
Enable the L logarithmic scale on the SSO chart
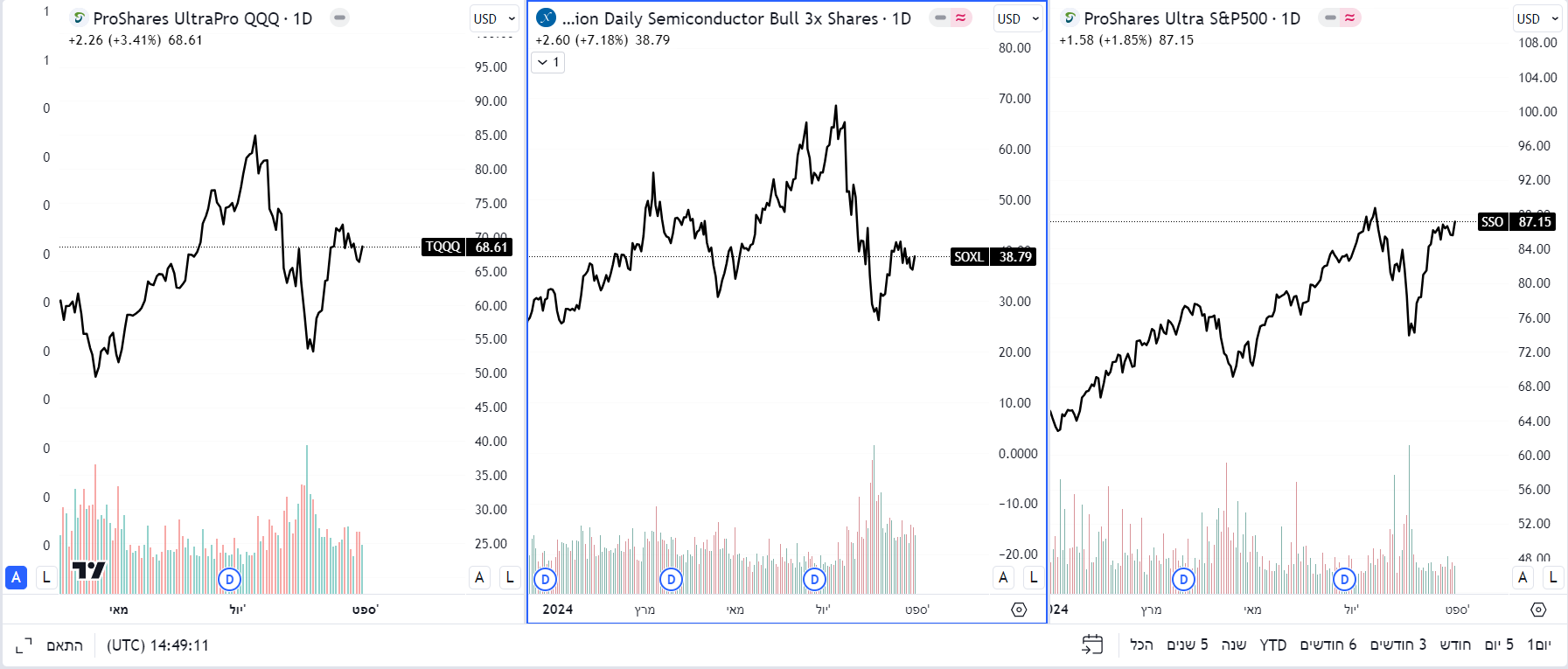click(1554, 578)
